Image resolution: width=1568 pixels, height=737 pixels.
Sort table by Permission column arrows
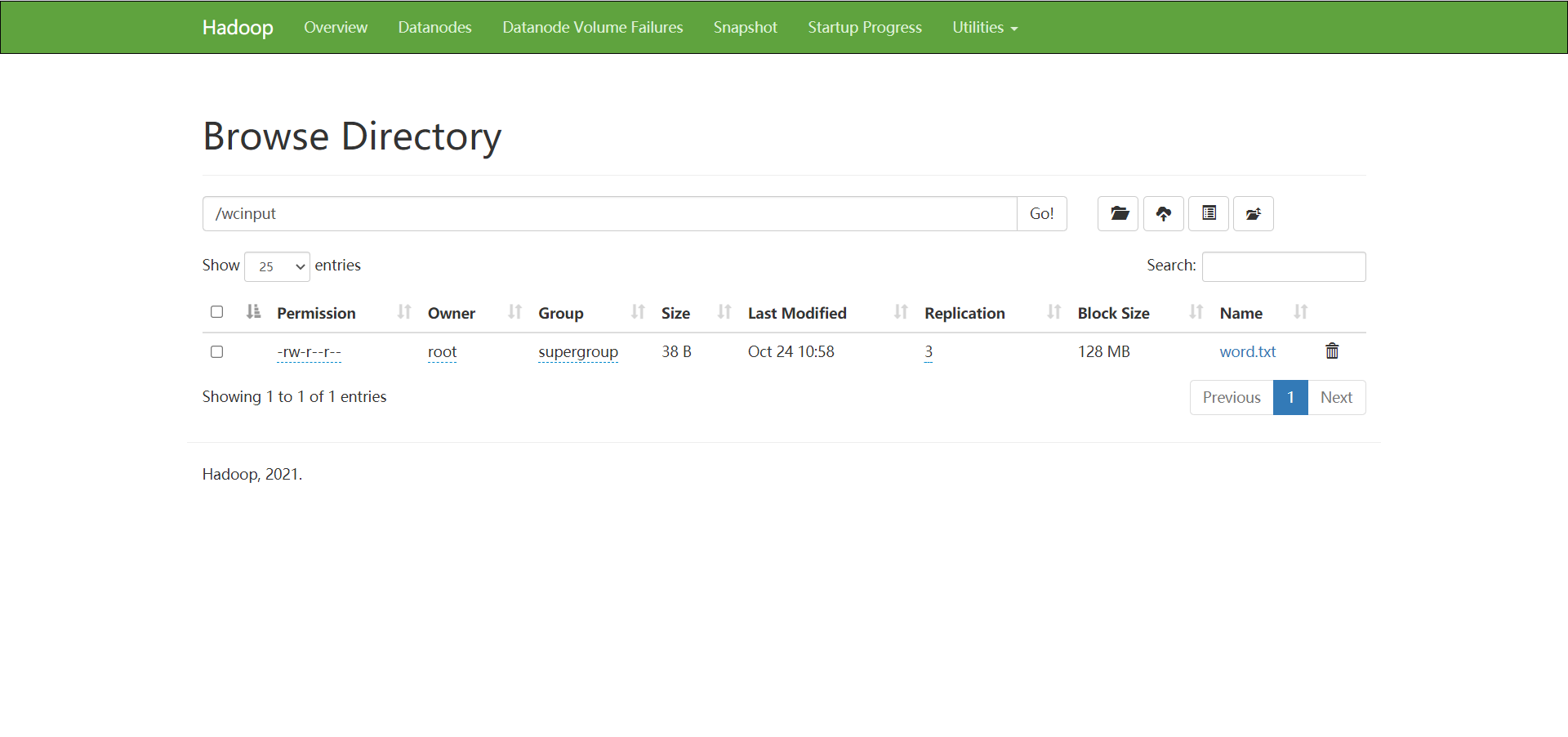[404, 311]
